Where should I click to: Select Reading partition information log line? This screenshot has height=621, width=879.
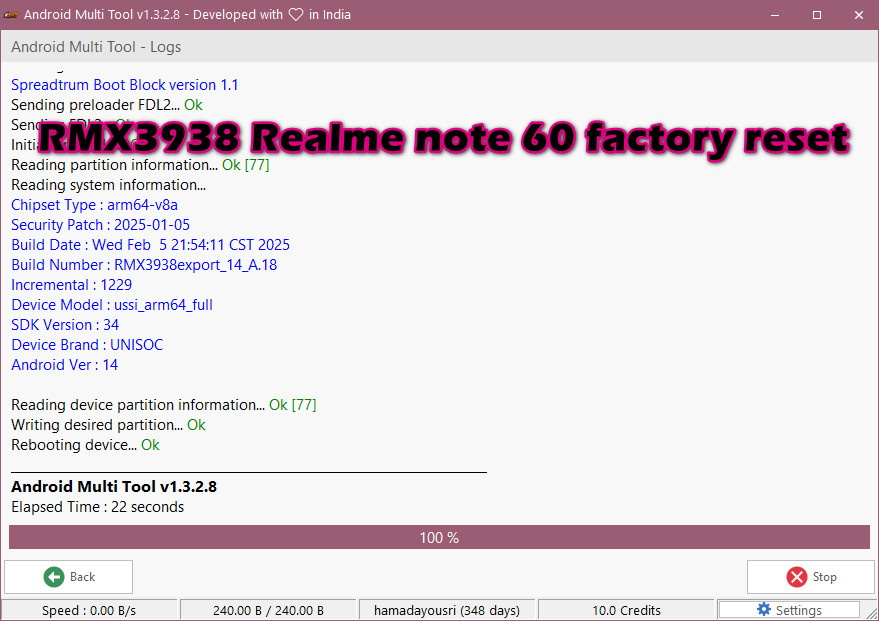click(140, 165)
